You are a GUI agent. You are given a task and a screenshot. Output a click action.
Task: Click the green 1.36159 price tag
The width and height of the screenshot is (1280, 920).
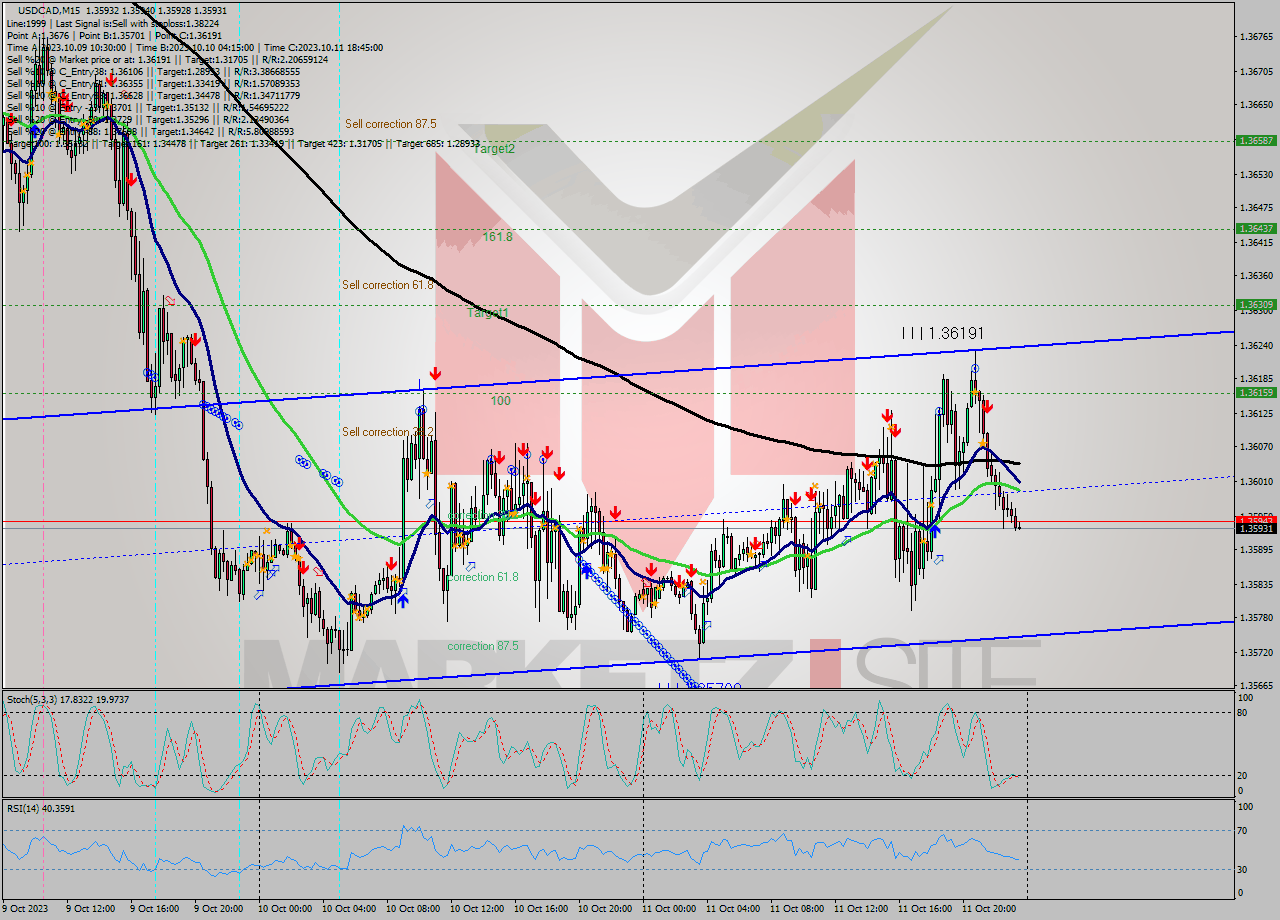tap(1255, 393)
